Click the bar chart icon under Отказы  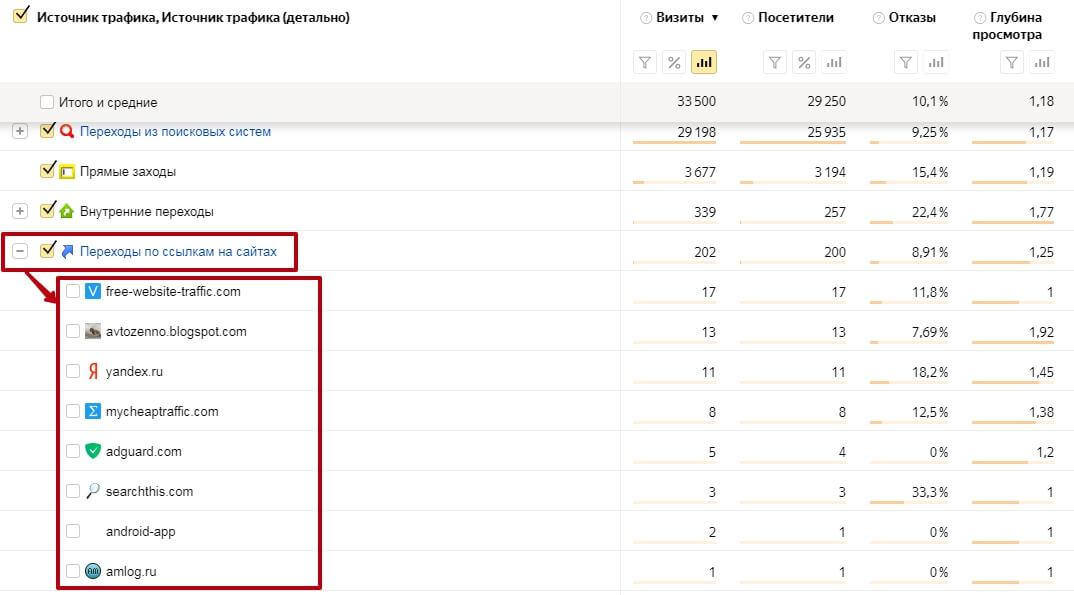coord(935,63)
